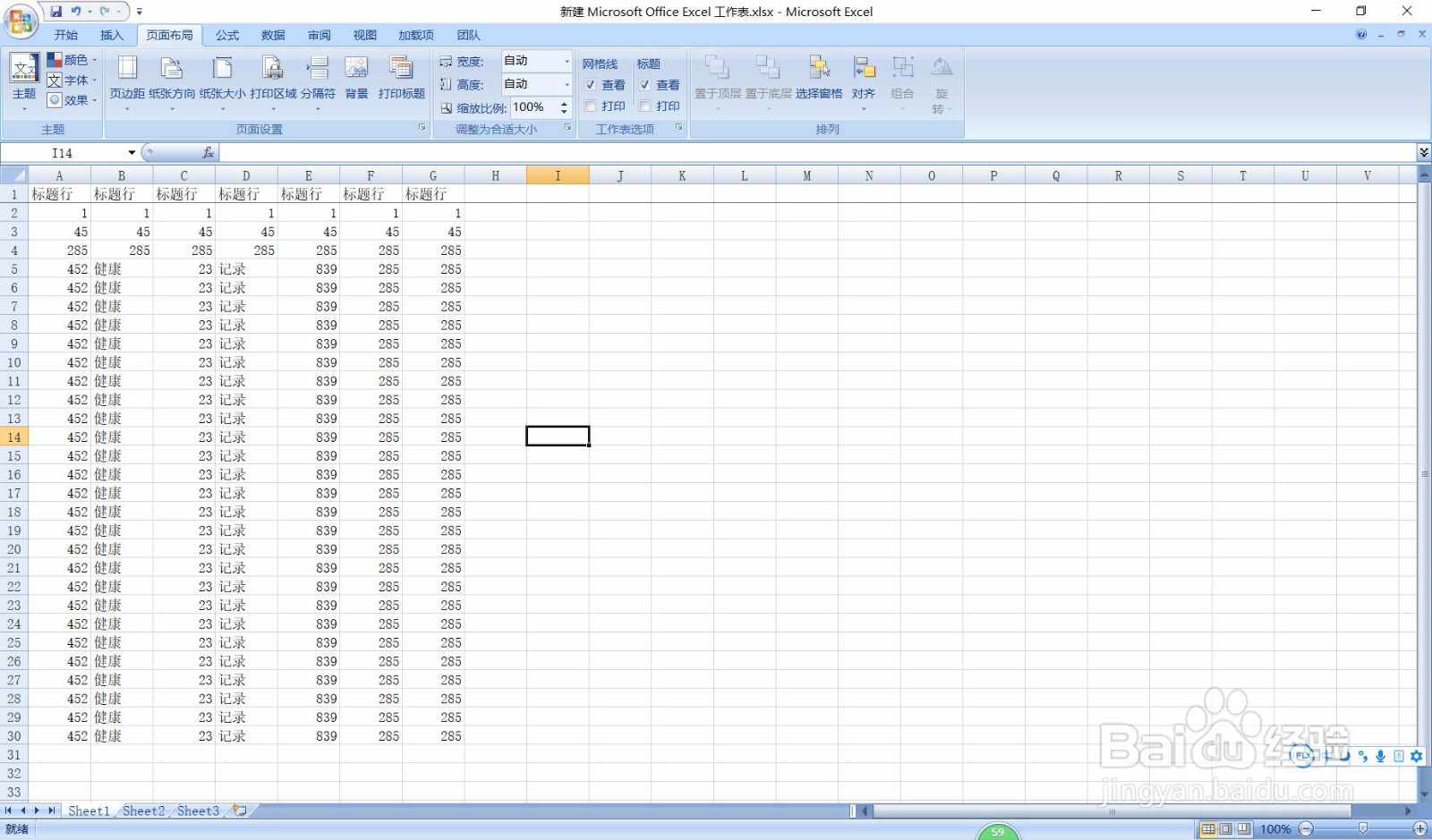Click the Name Box showing I14
Image resolution: width=1432 pixels, height=840 pixels.
[63, 153]
